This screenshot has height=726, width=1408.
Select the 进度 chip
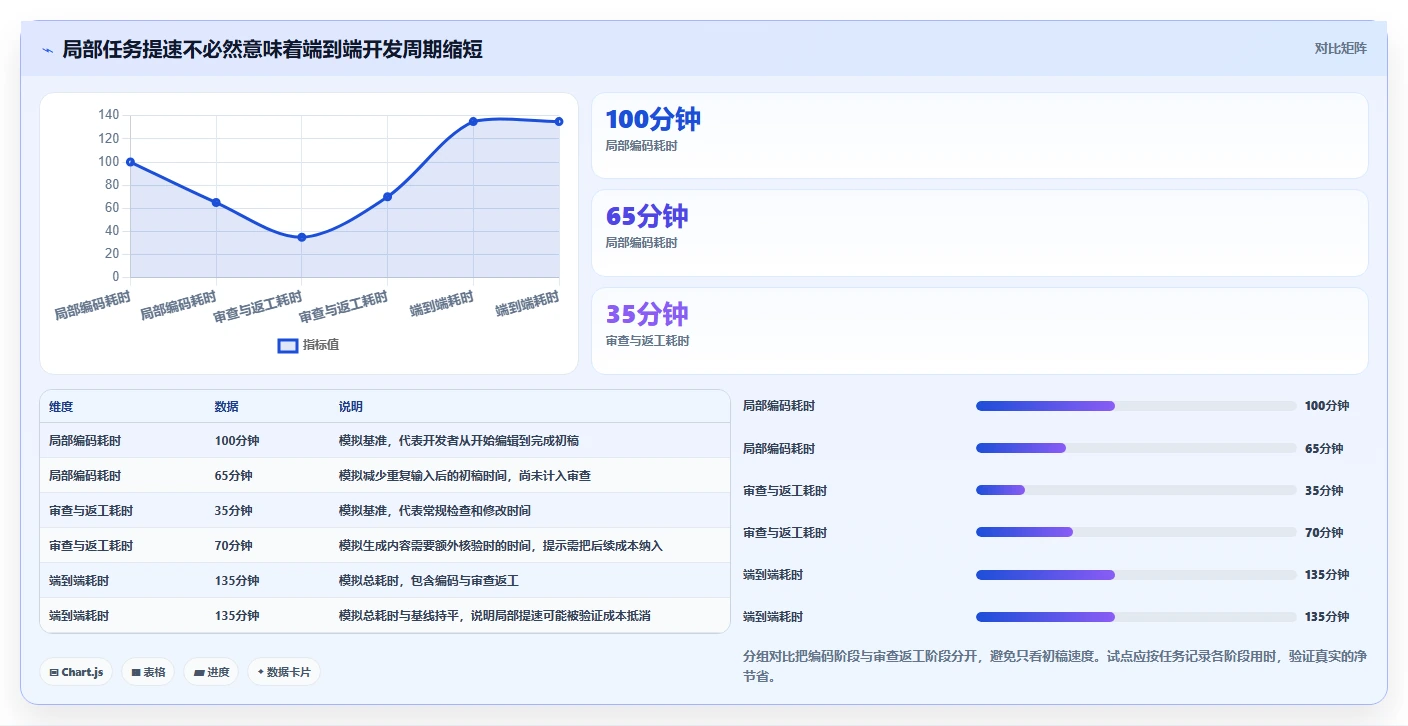211,672
